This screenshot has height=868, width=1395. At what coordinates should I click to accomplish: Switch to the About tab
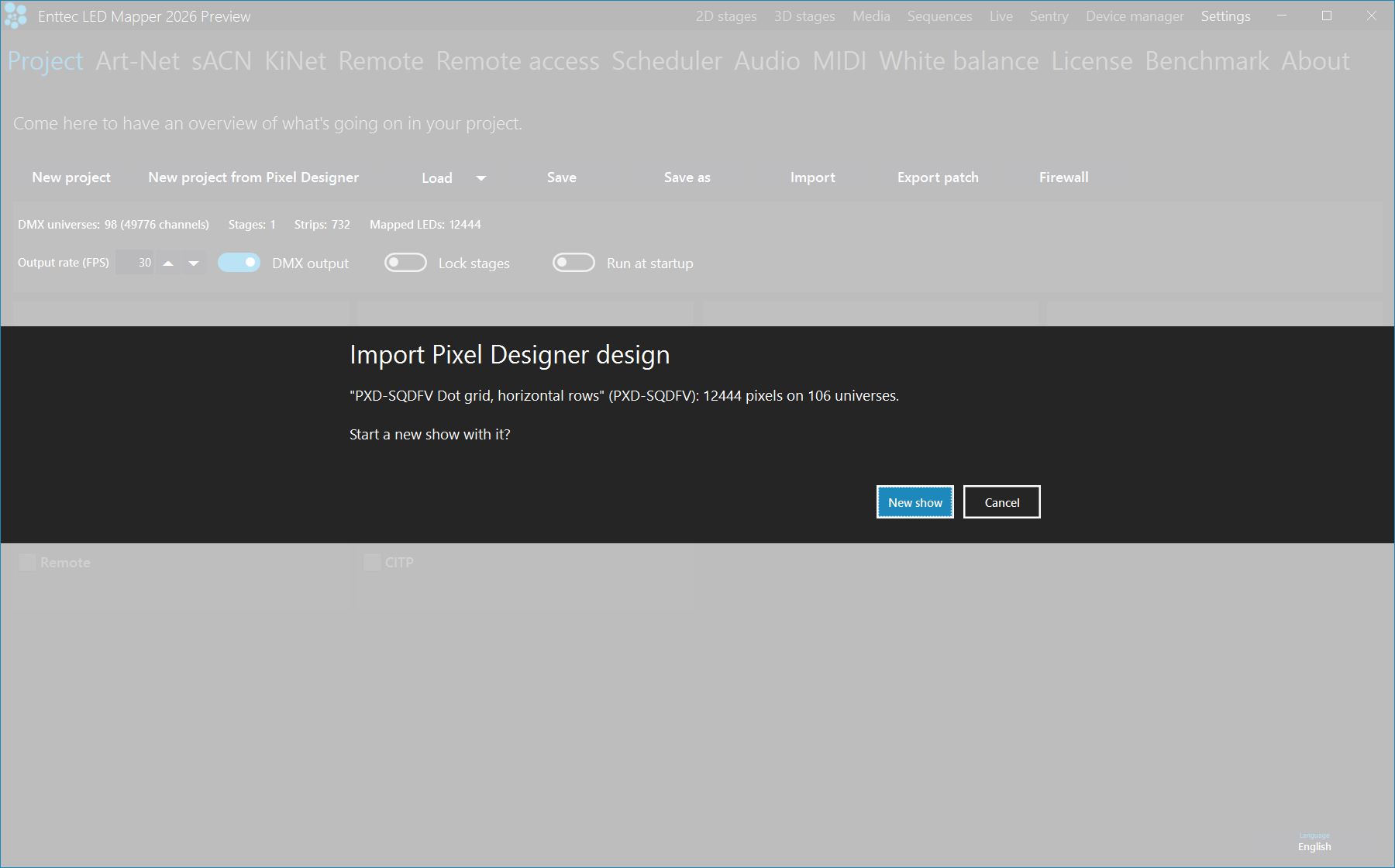click(x=1315, y=61)
